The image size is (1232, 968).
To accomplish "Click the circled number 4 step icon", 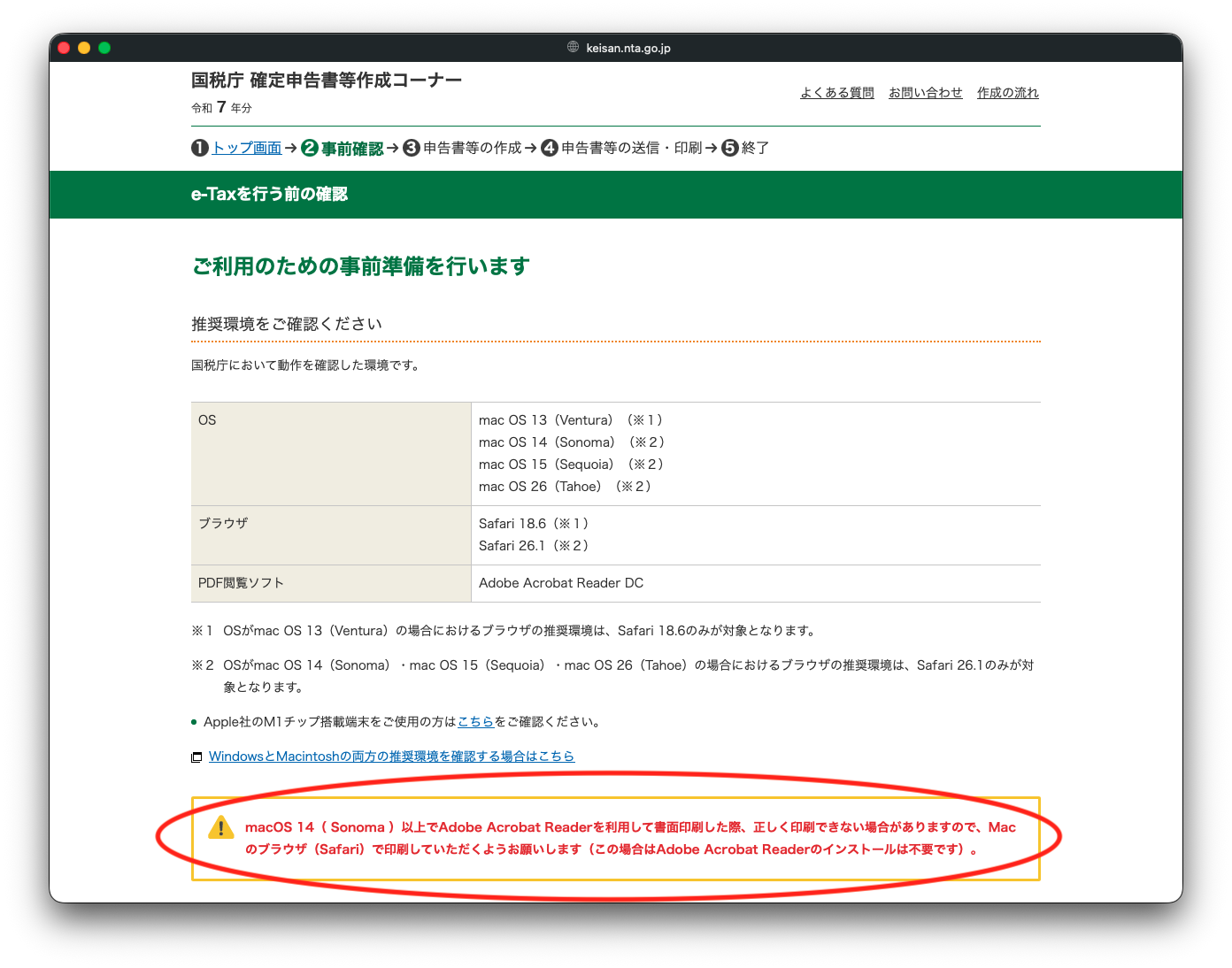I will coord(550,148).
